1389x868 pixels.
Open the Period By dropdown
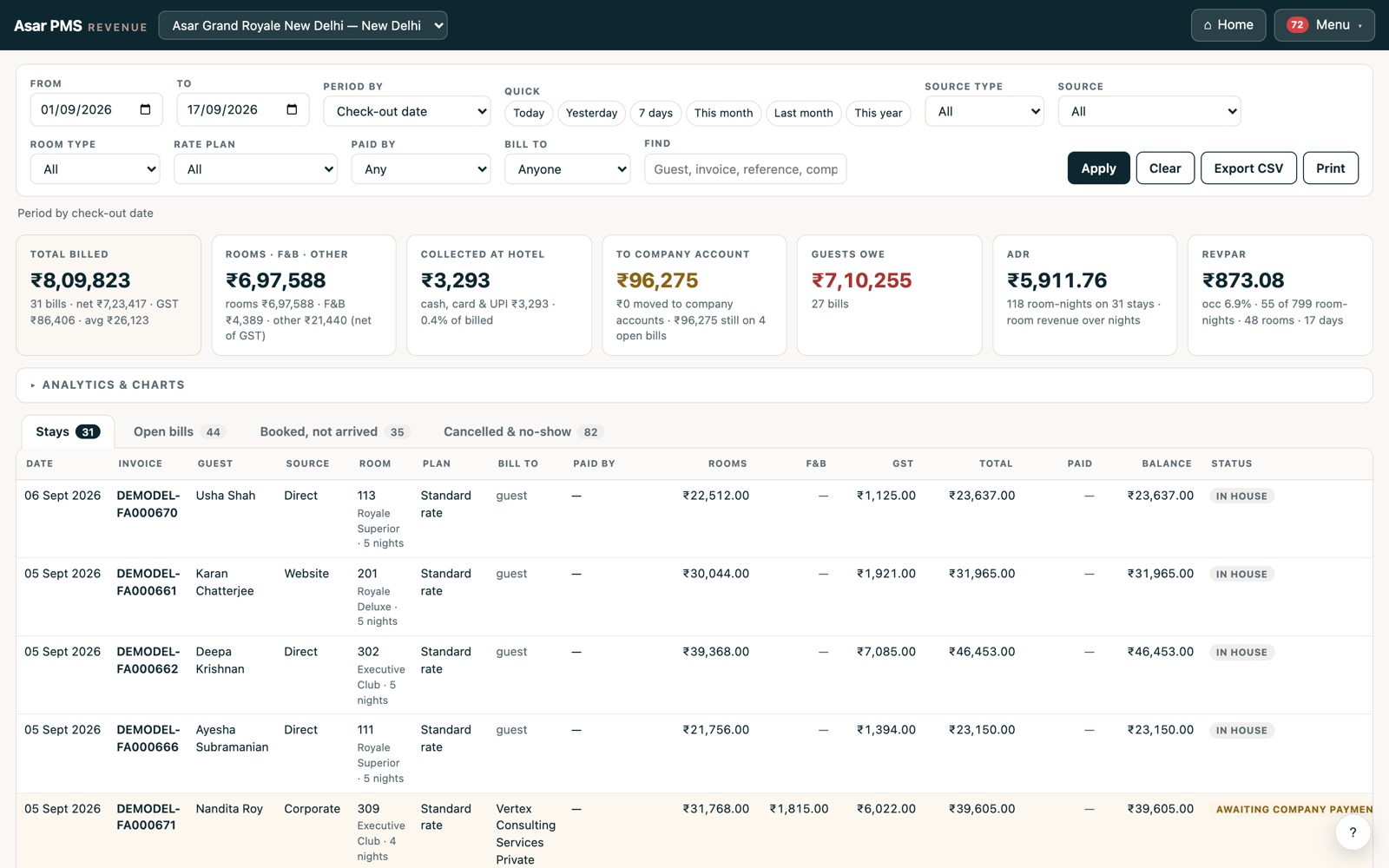[x=407, y=111]
